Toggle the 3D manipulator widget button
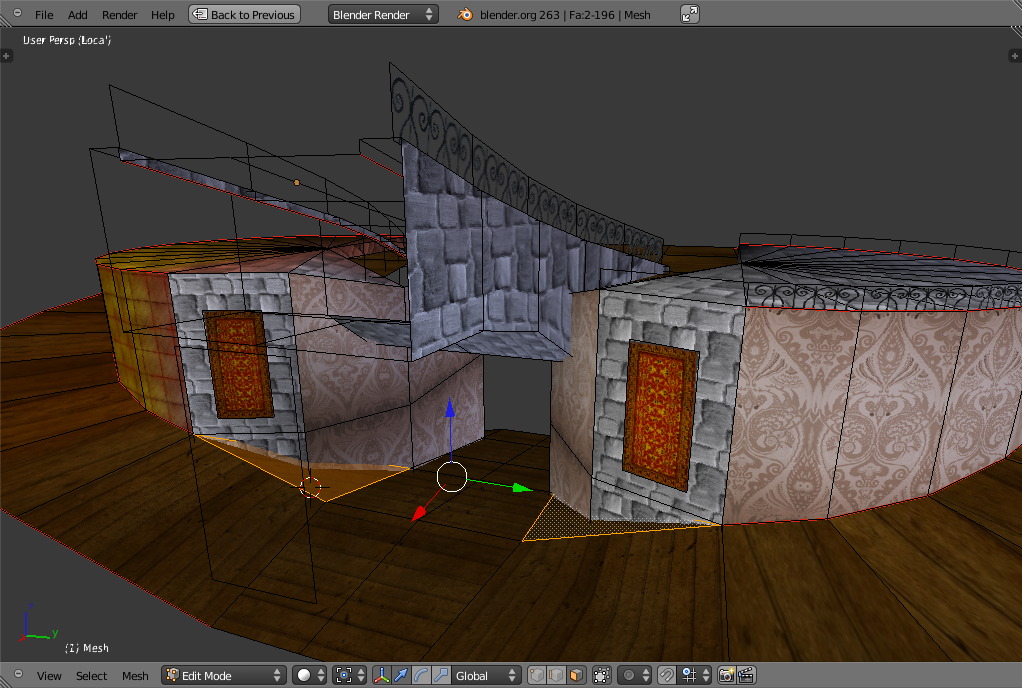 tap(381, 676)
